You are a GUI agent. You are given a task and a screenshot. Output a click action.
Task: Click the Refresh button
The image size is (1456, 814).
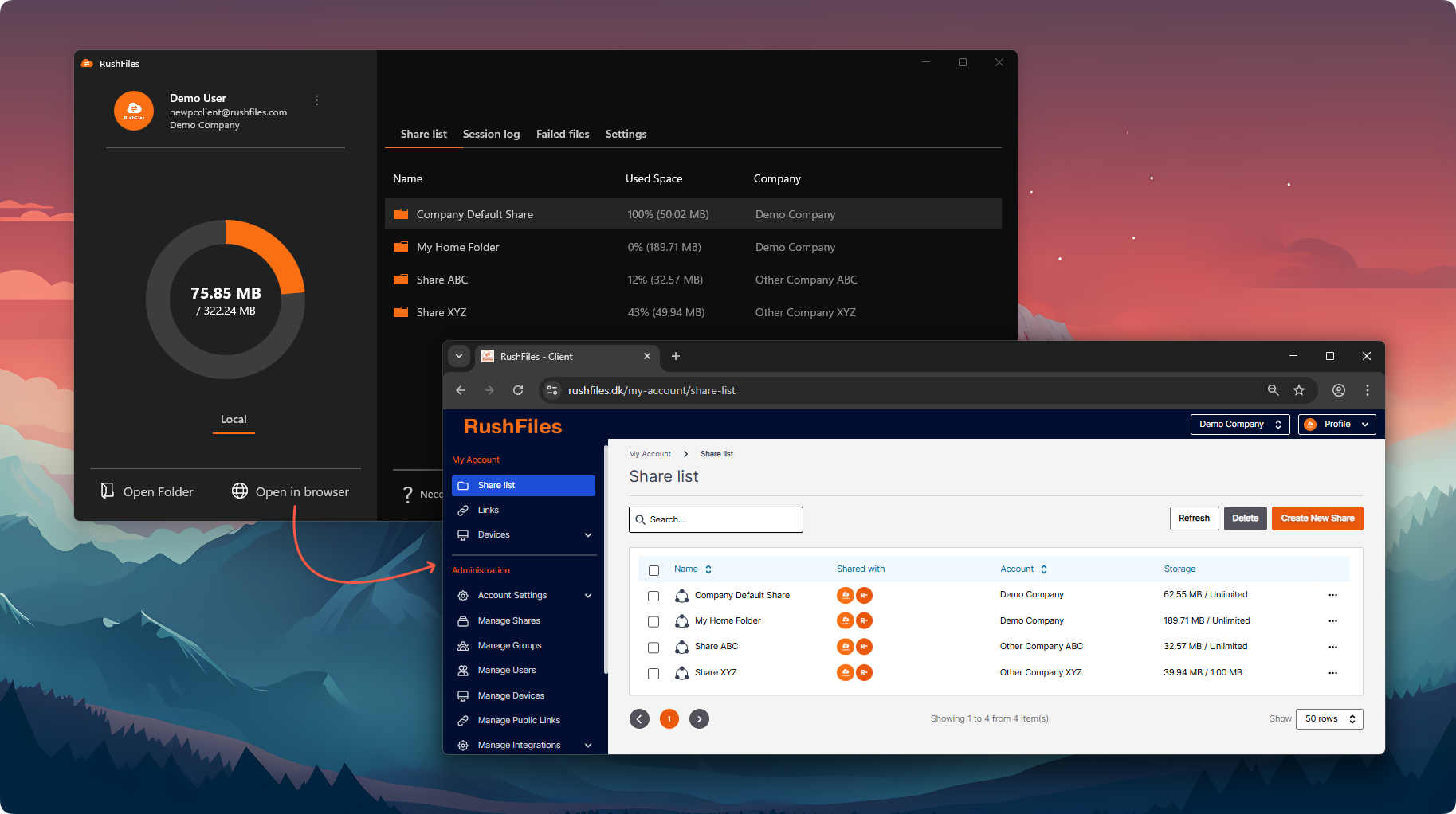point(1194,519)
